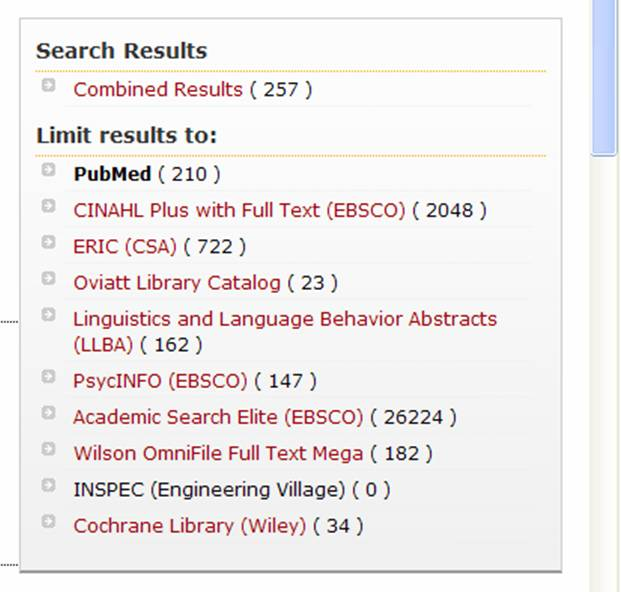Limit results to CINAHL Plus with Full Text
Screen dimensions: 621x592
239,210
